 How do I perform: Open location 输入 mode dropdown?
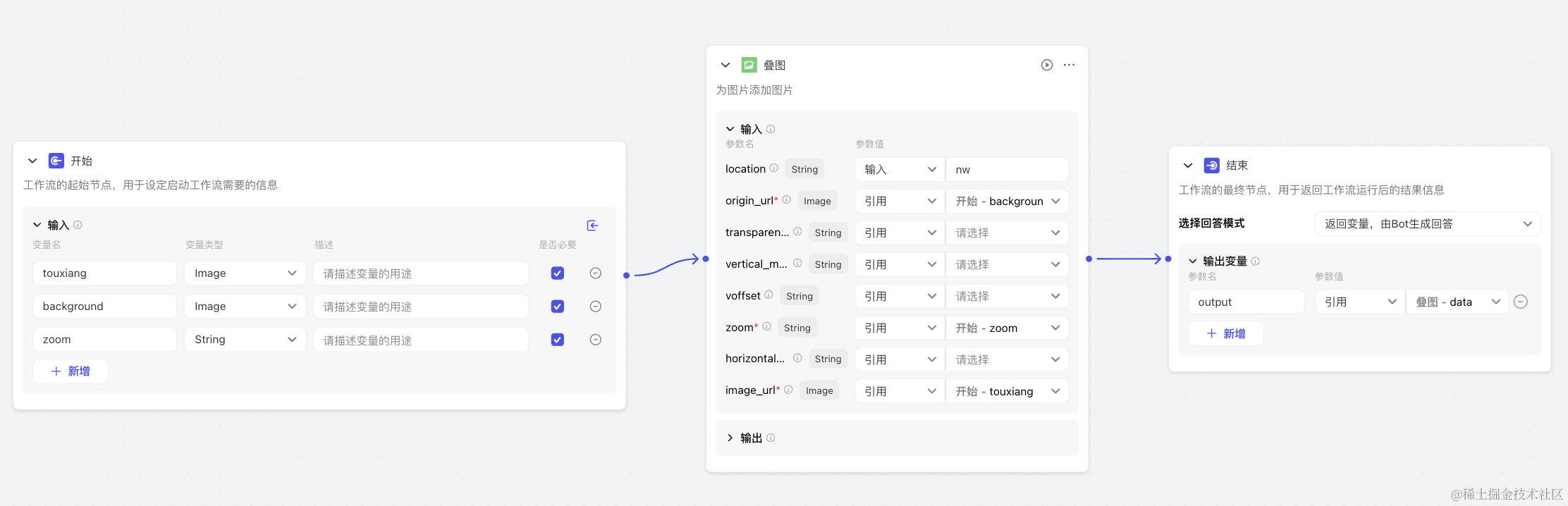click(900, 169)
